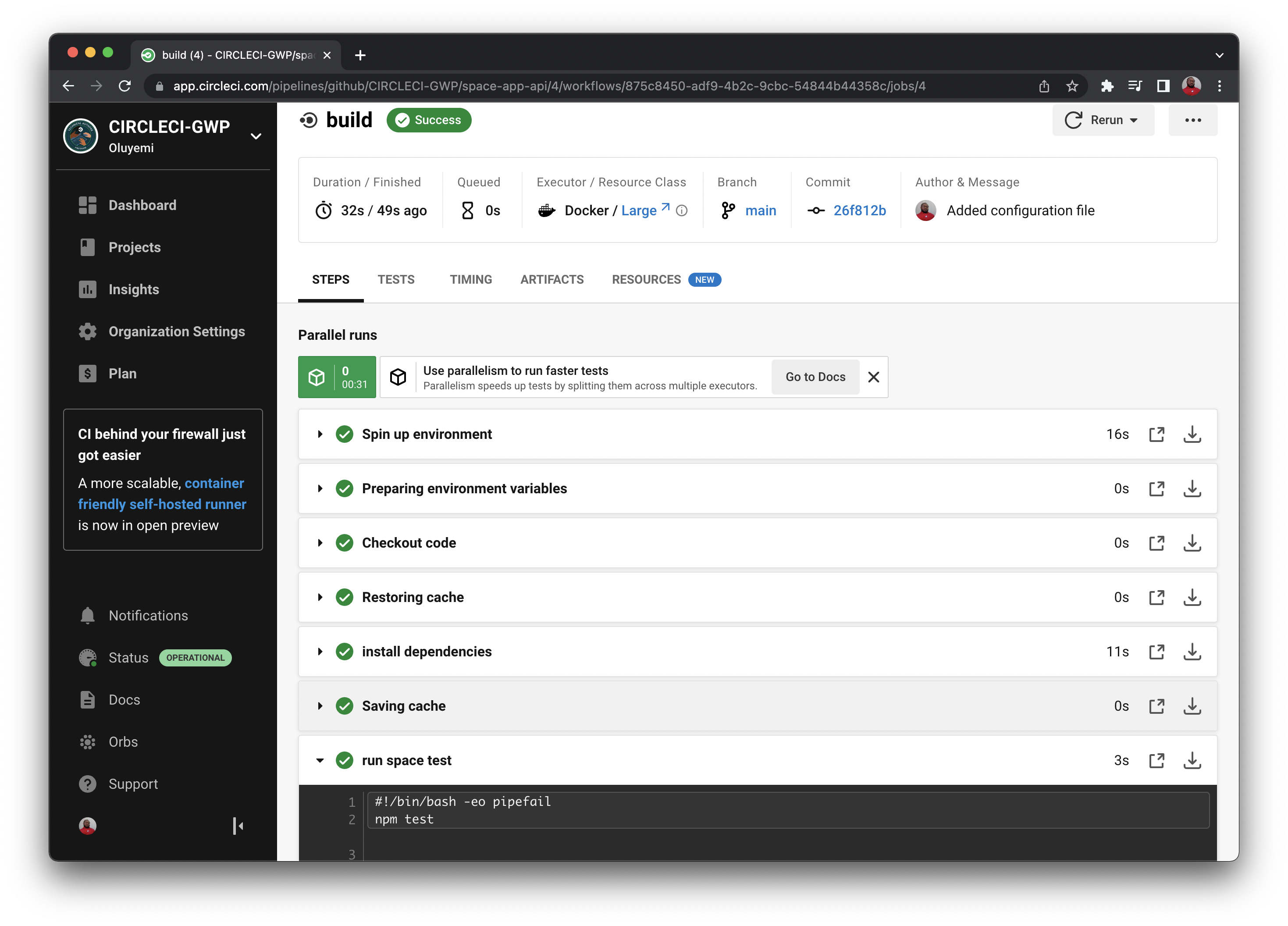Open install dependencies output in new tab

(x=1156, y=652)
